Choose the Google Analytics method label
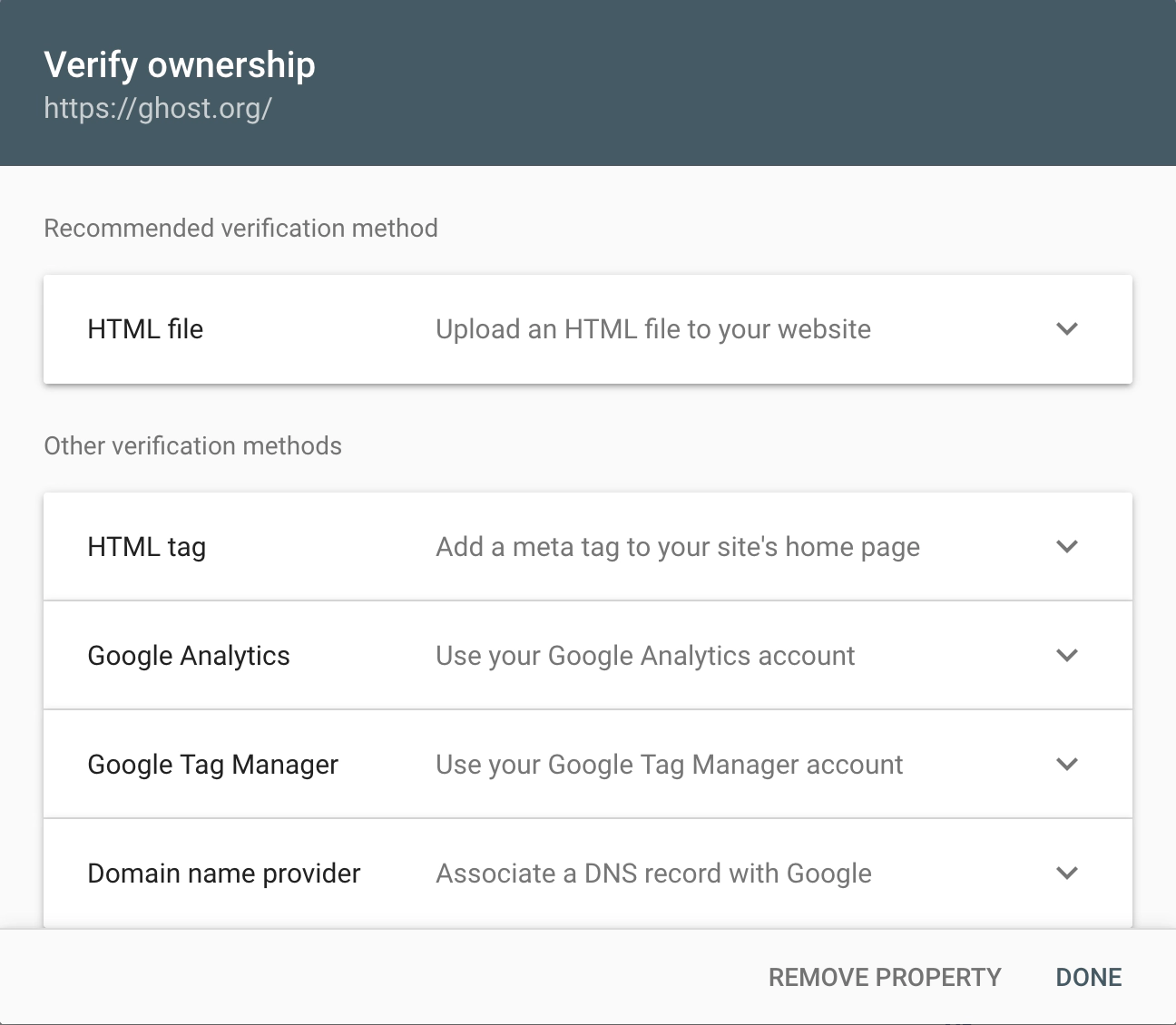This screenshot has height=1025, width=1176. point(189,656)
